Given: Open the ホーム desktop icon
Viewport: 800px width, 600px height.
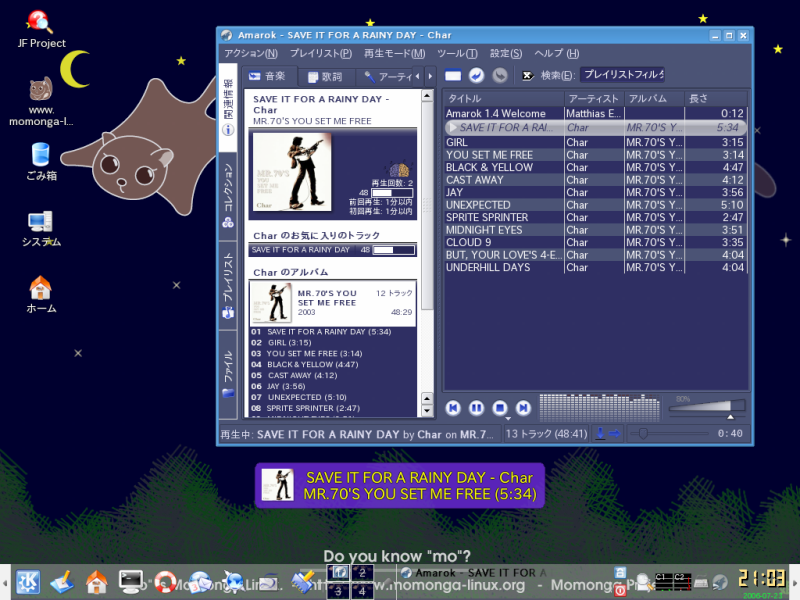Looking at the screenshot, I should 41,295.
